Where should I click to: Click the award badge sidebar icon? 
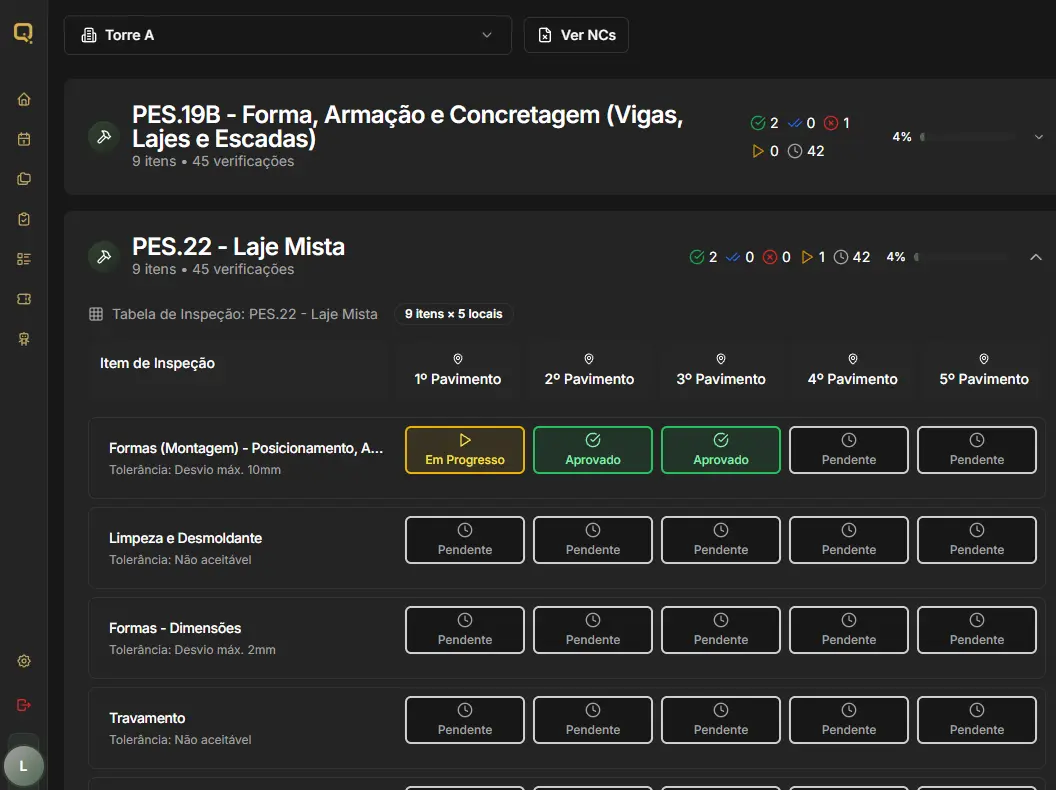point(24,339)
